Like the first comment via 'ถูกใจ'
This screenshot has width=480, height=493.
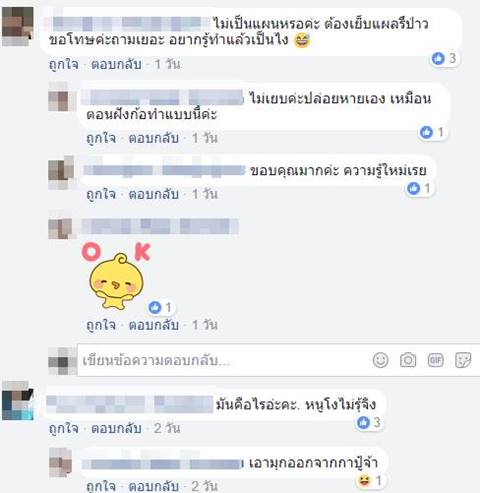(x=64, y=64)
